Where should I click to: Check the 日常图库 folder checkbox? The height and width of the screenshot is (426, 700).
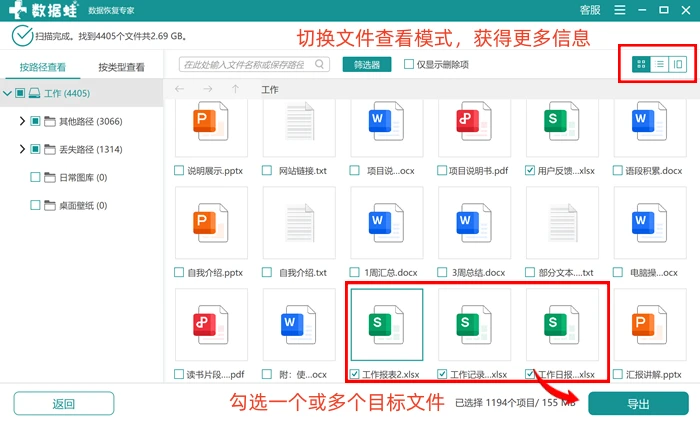[x=35, y=177]
